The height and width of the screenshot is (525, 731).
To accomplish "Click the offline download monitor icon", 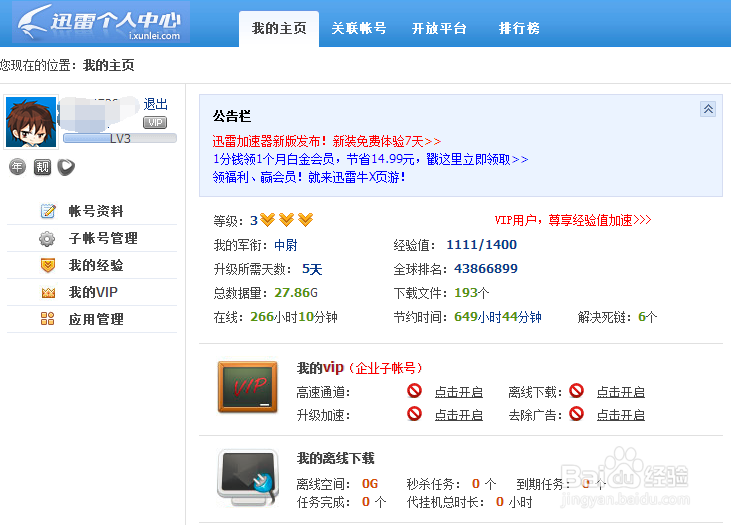I will (x=248, y=478).
